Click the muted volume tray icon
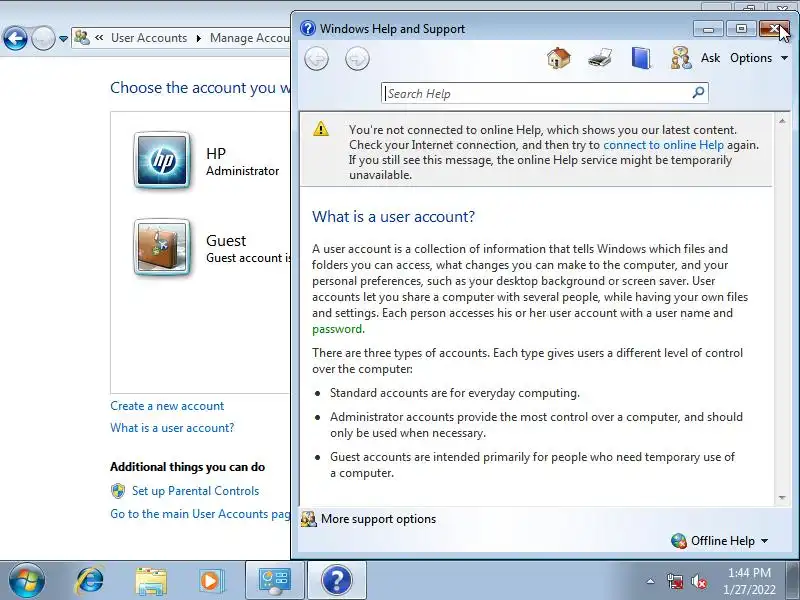Image resolution: width=800 pixels, height=600 pixels. [699, 581]
